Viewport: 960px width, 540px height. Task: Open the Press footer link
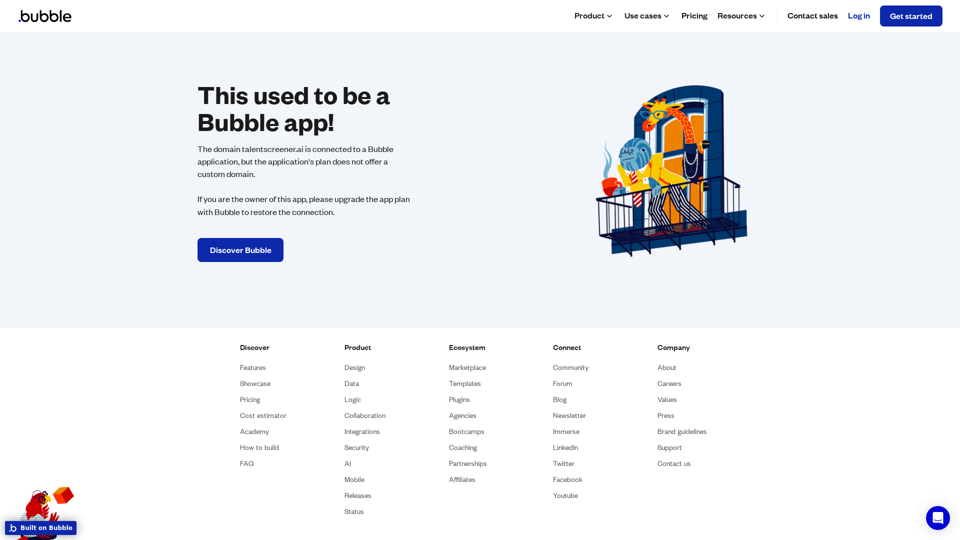tap(665, 415)
